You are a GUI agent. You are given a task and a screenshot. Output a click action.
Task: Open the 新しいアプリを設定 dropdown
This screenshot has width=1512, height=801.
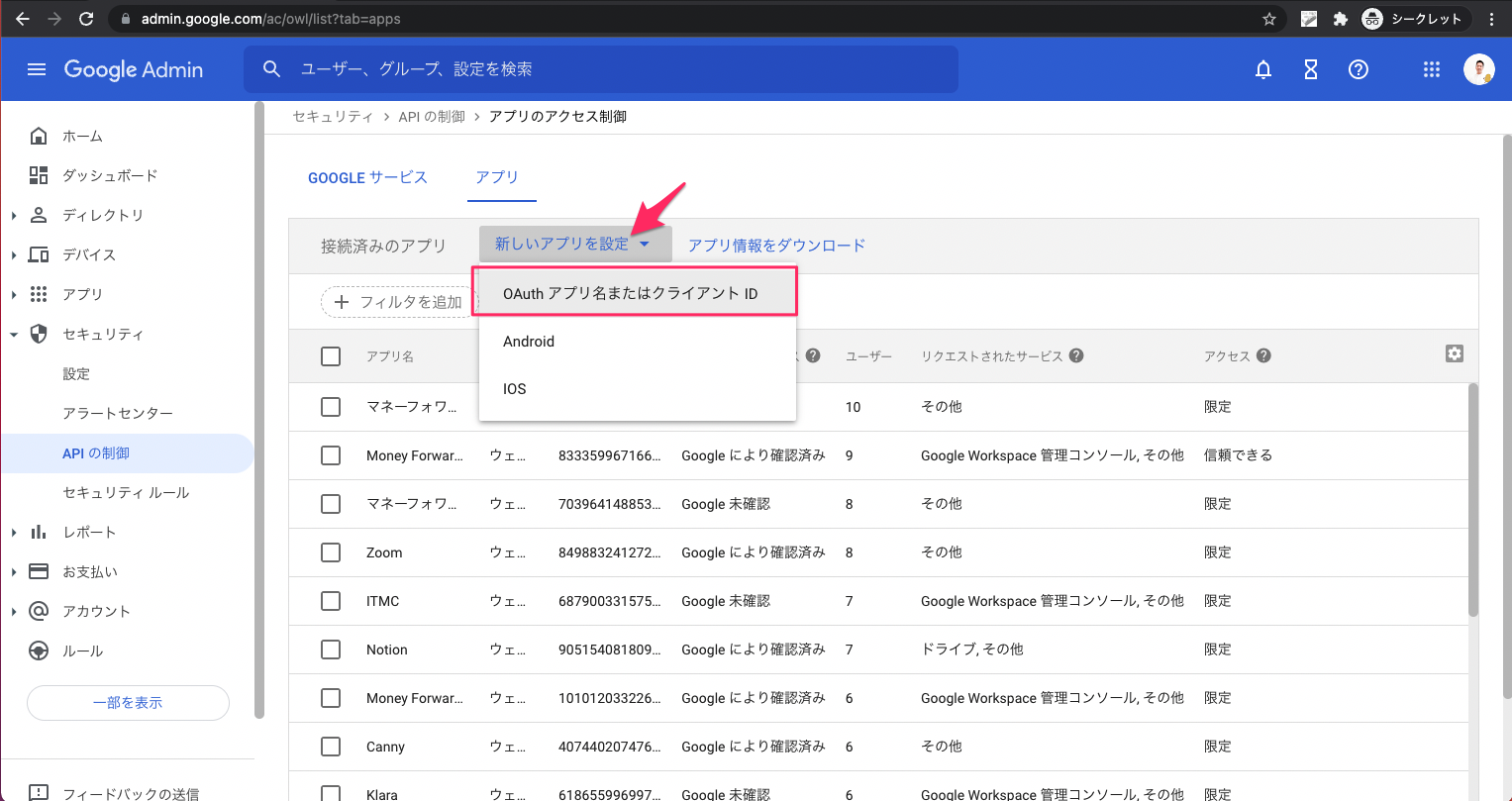point(575,244)
